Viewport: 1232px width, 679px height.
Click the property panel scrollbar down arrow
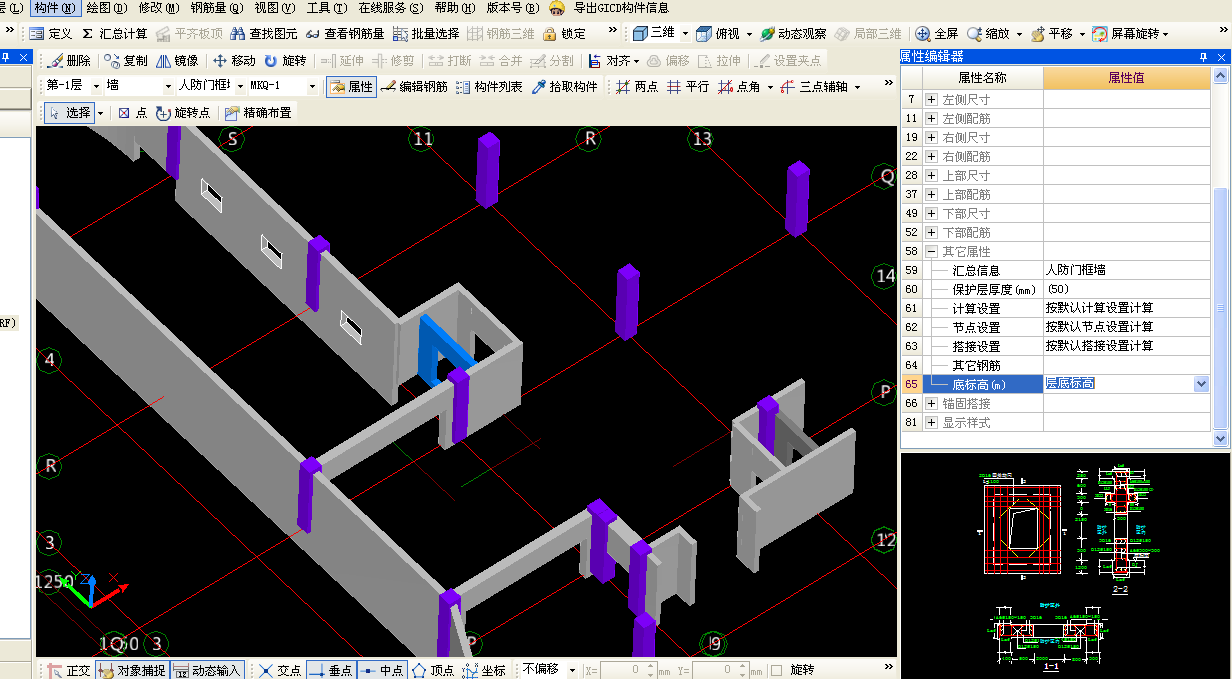tap(1220, 438)
